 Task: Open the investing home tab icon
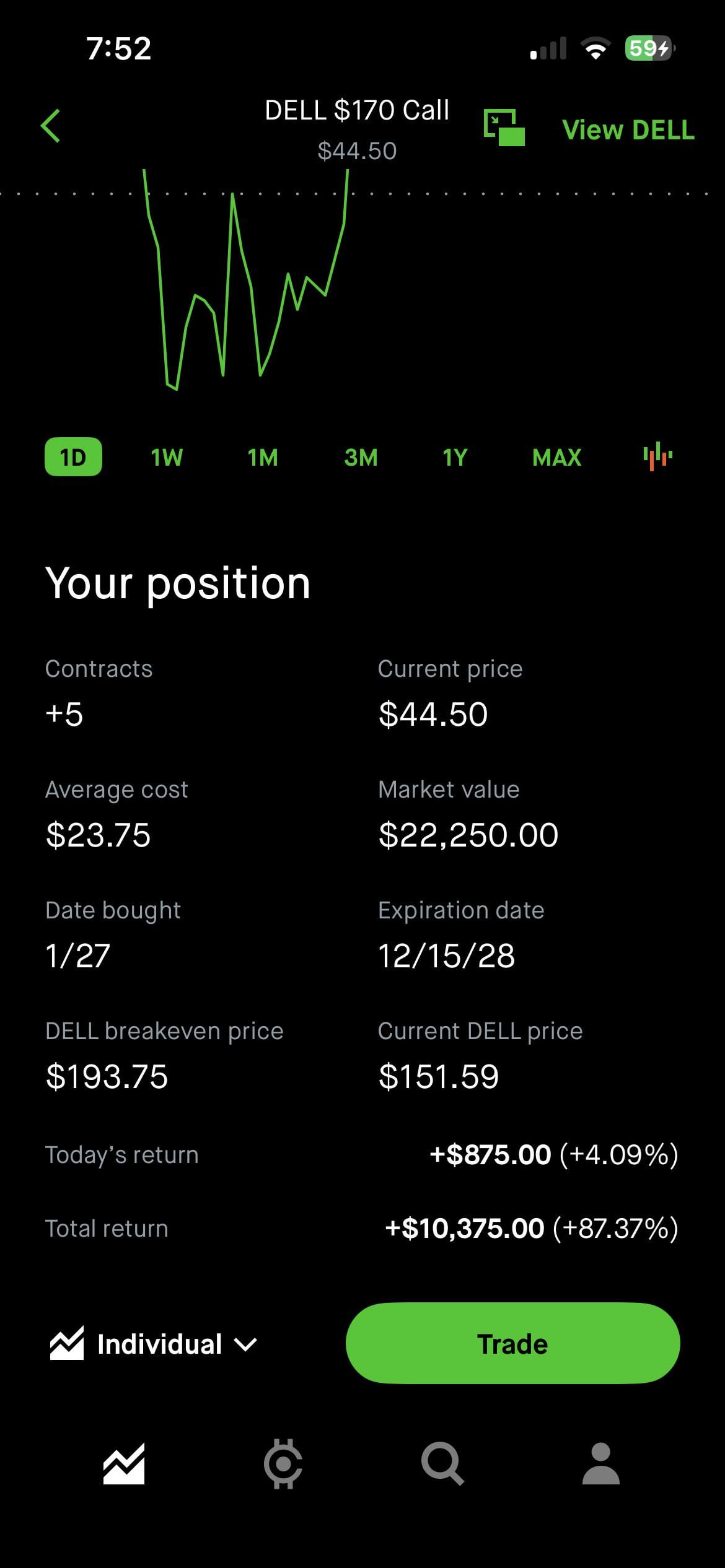[124, 1464]
